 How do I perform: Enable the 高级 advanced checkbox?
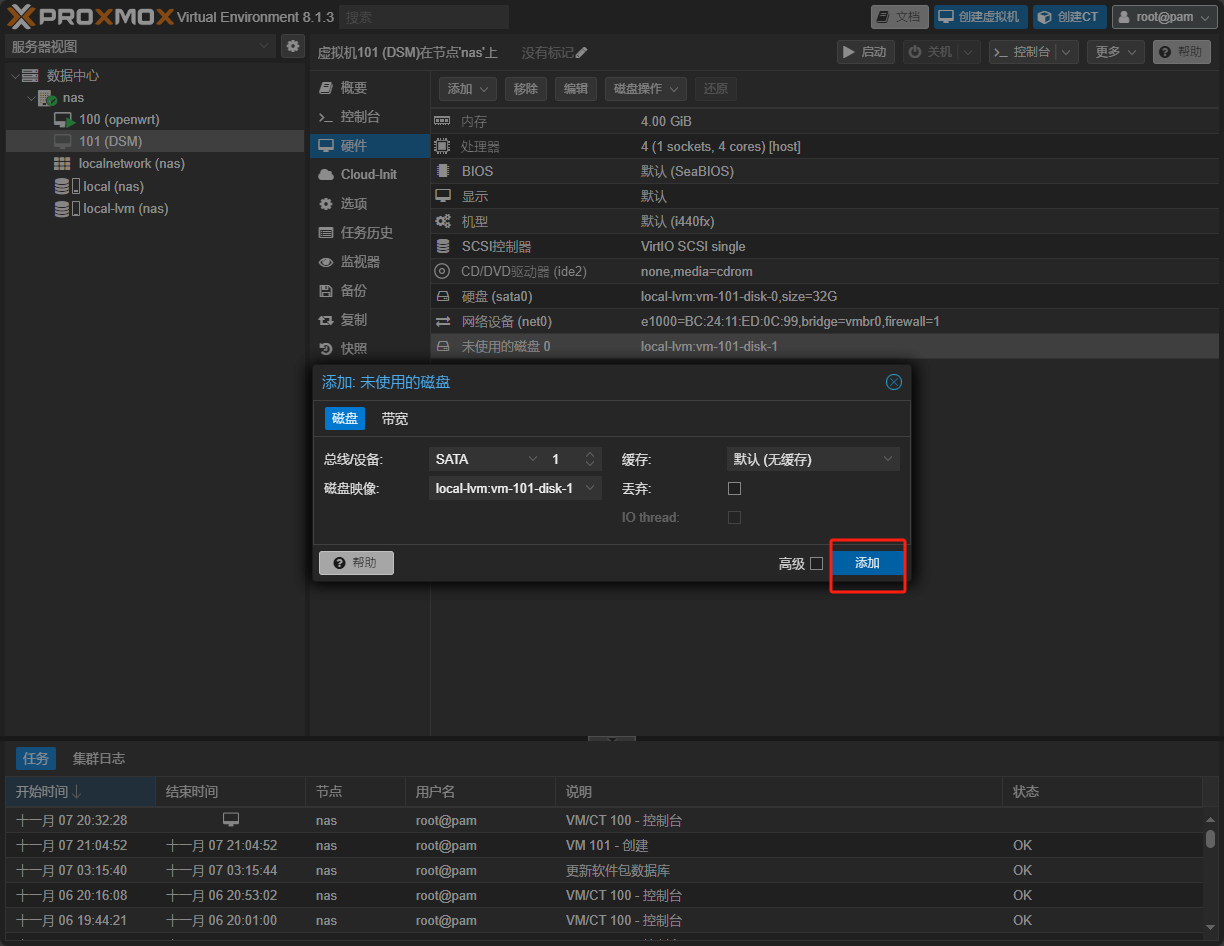pos(816,564)
